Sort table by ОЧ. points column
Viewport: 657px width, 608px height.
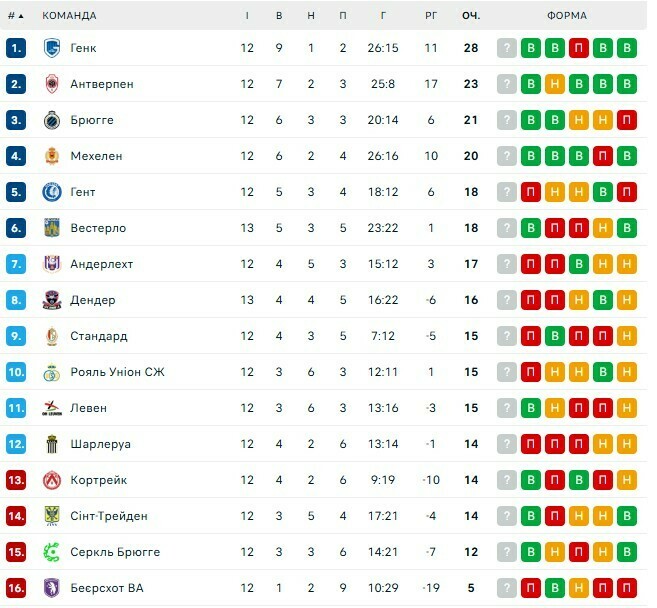pyautogui.click(x=471, y=16)
